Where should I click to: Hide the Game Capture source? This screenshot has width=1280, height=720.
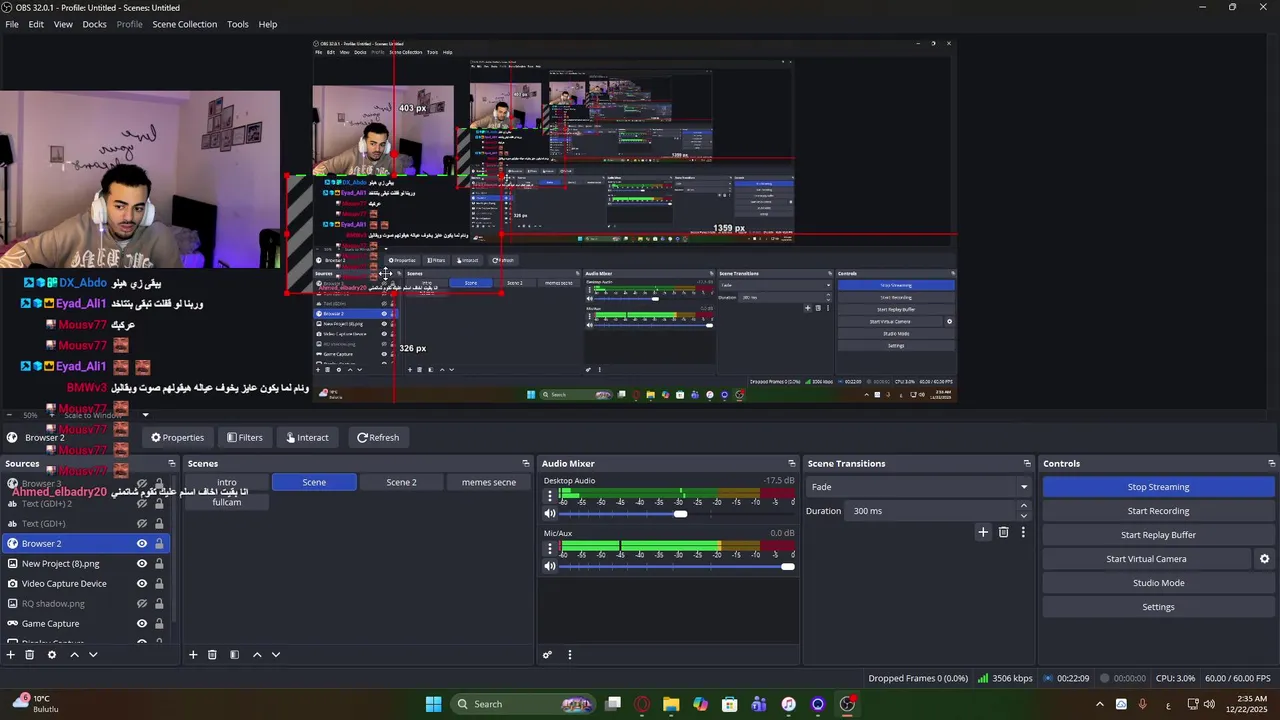click(x=142, y=623)
